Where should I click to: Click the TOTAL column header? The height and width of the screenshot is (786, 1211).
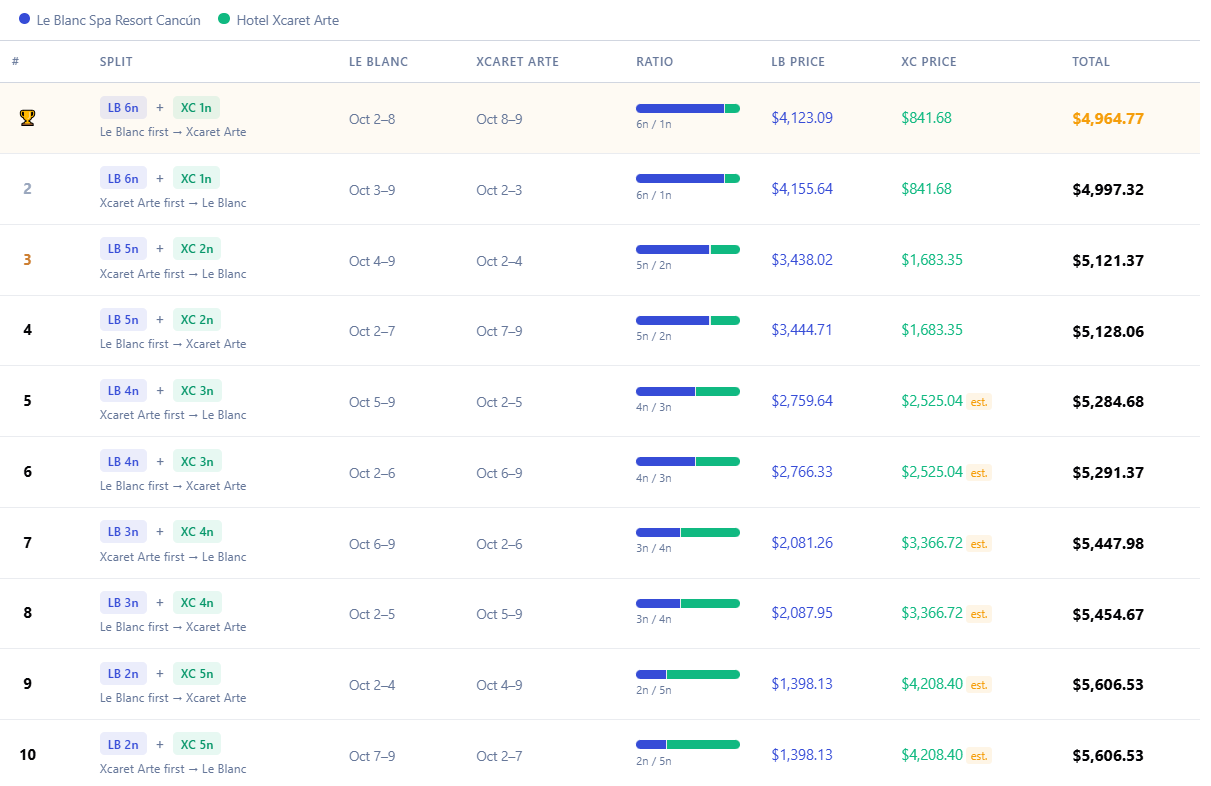click(x=1091, y=62)
